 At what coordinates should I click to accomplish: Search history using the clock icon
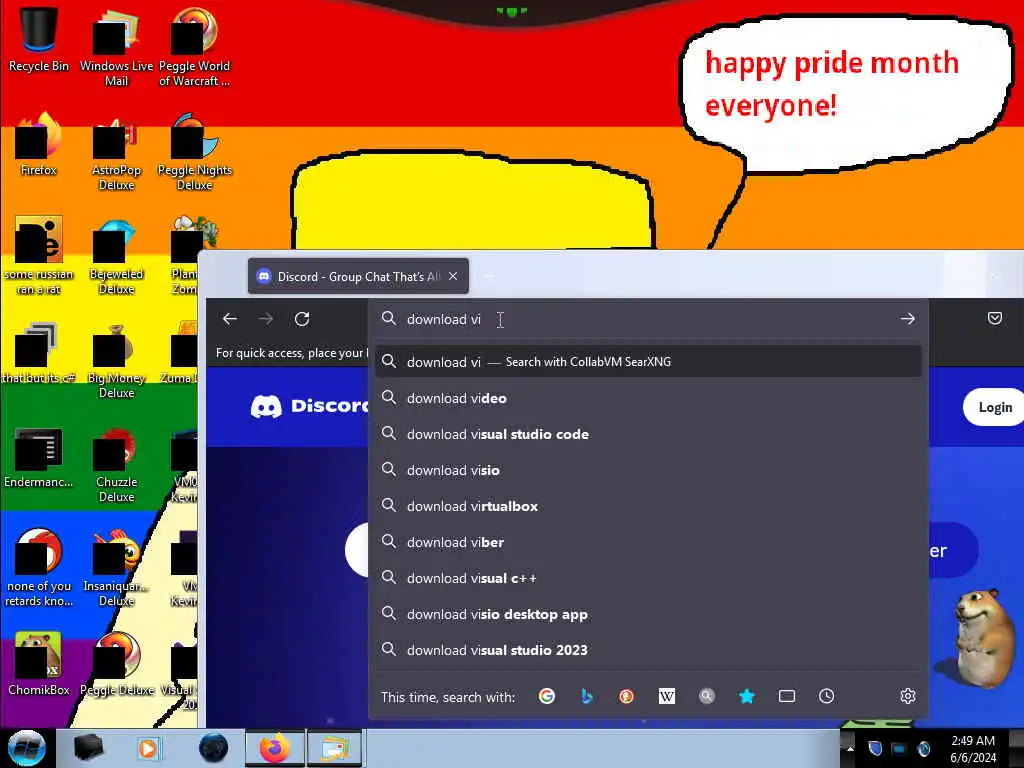[x=827, y=696]
